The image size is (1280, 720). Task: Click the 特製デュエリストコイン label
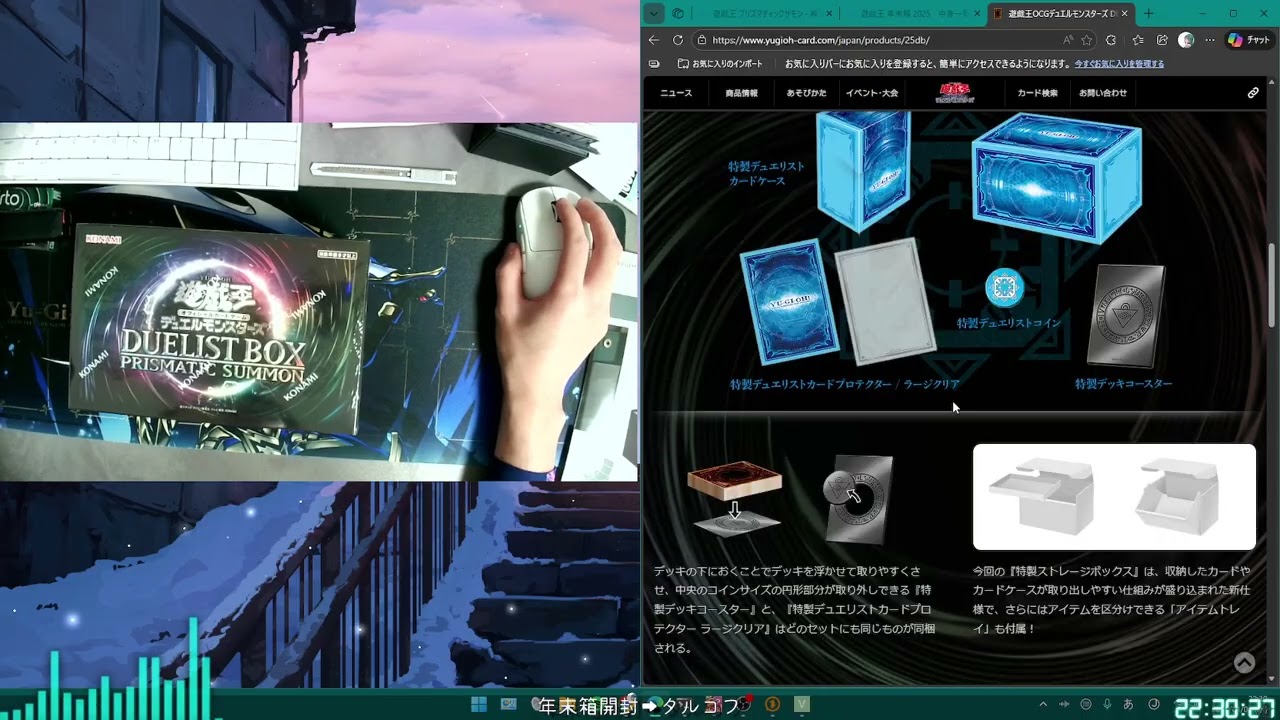(x=1008, y=323)
